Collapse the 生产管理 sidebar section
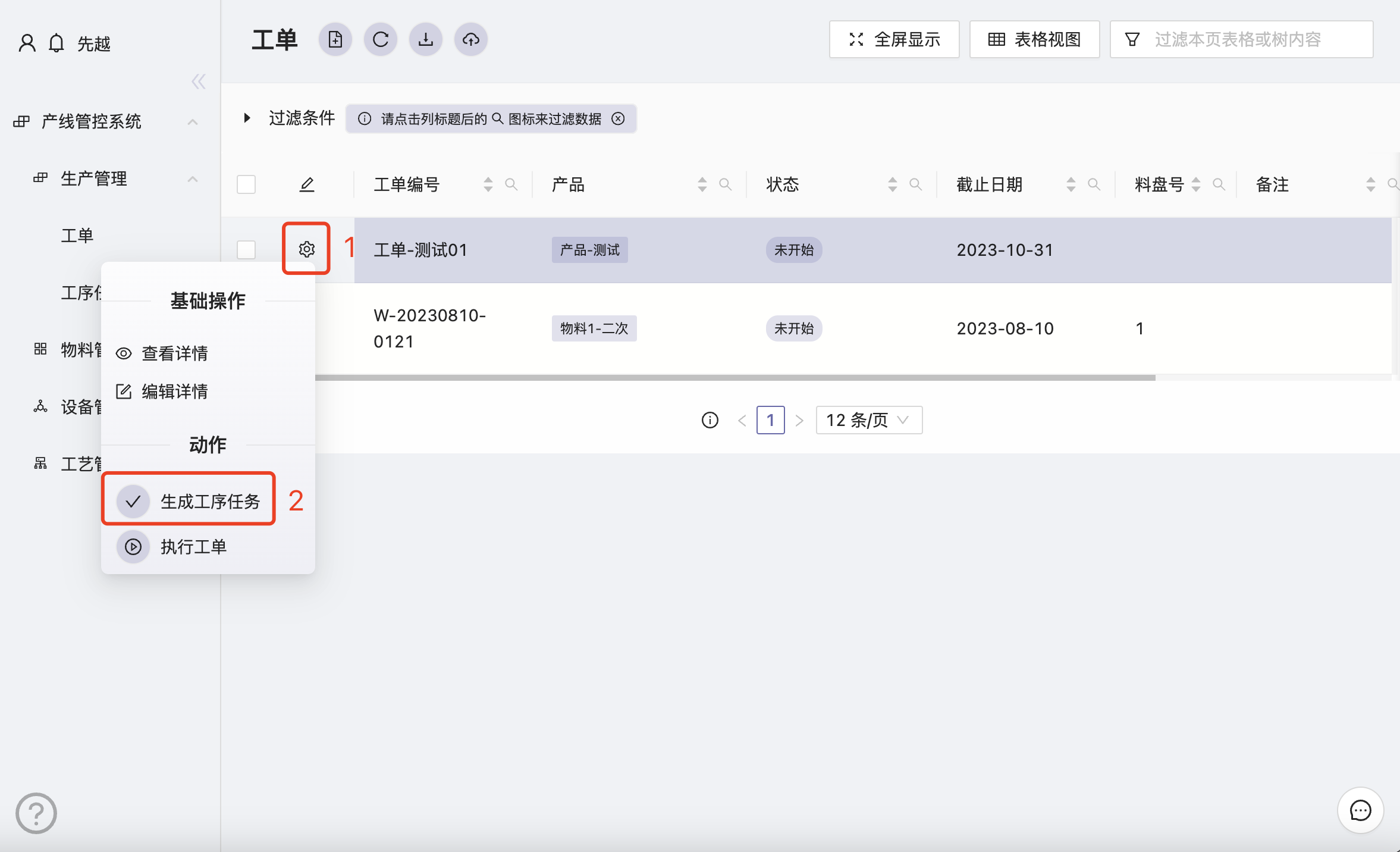Screen dimensions: 1400x852 [192, 178]
